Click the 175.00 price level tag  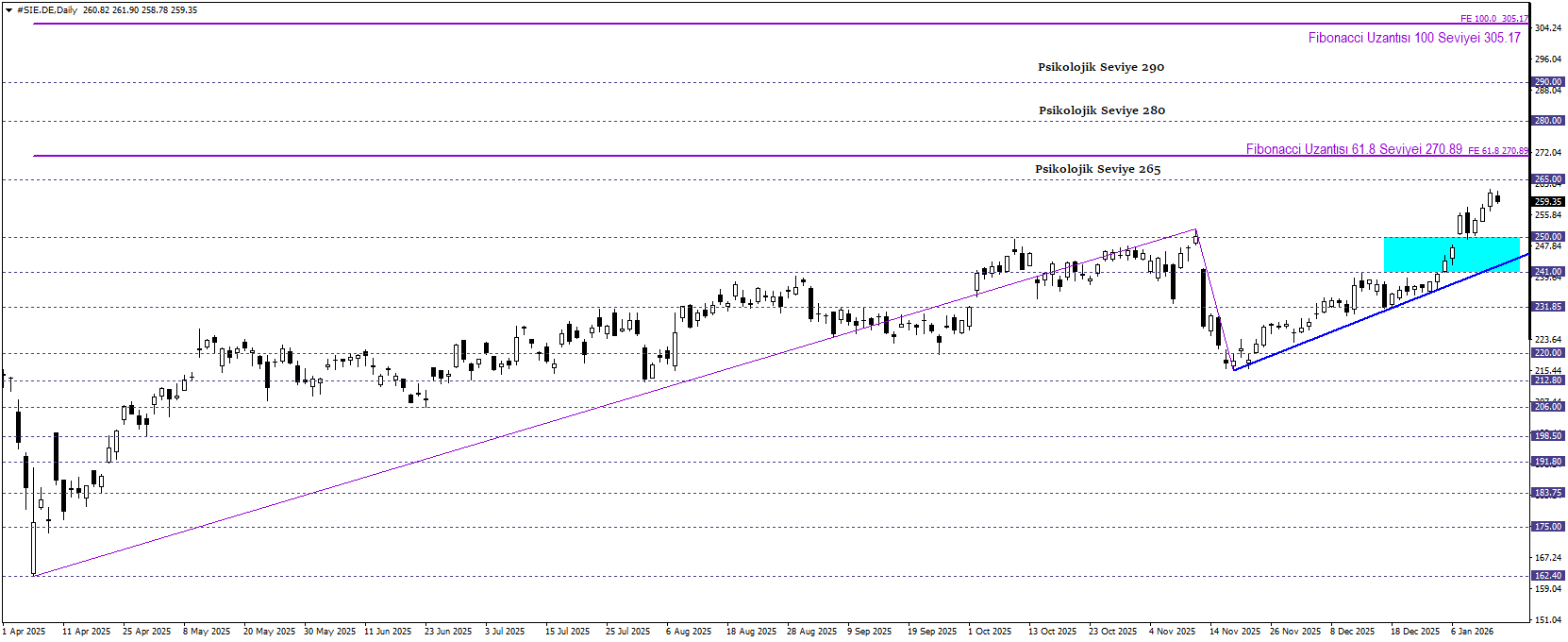pyautogui.click(x=1548, y=527)
